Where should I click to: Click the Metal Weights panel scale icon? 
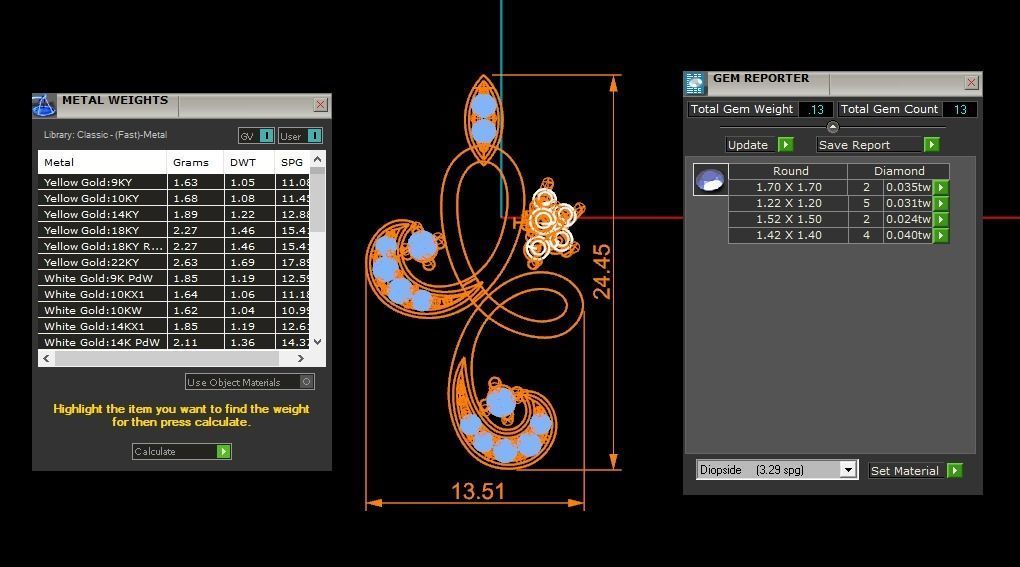(x=44, y=105)
